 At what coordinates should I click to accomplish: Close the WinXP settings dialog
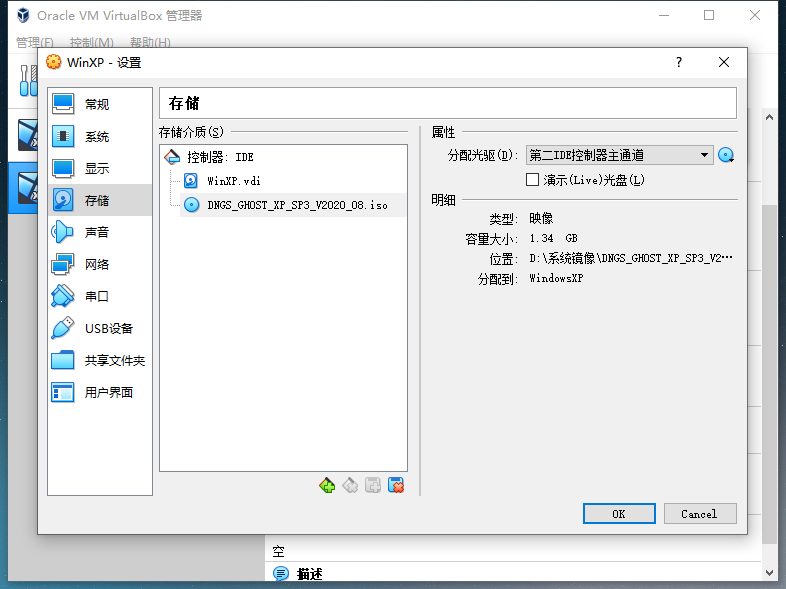(x=724, y=62)
